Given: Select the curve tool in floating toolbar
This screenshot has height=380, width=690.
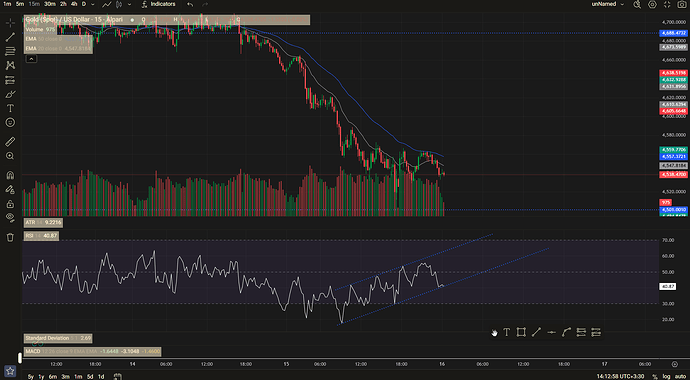Looking at the screenshot, I should (x=566, y=332).
